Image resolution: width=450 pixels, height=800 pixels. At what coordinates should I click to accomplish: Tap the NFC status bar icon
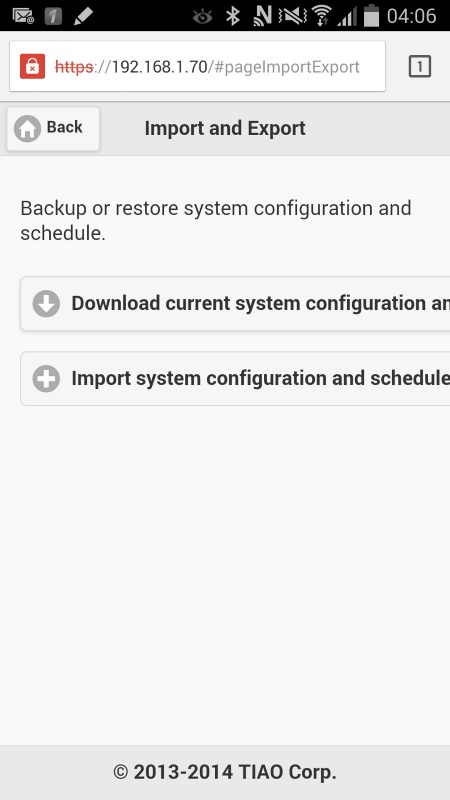tap(262, 16)
